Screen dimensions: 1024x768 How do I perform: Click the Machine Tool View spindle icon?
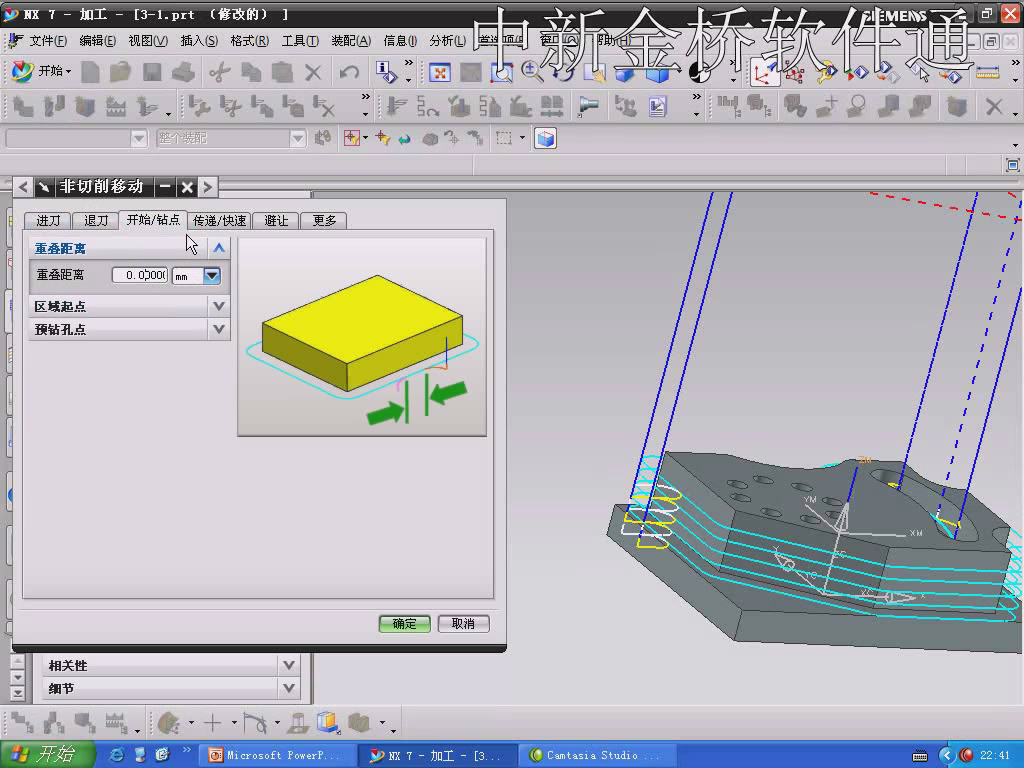click(588, 106)
